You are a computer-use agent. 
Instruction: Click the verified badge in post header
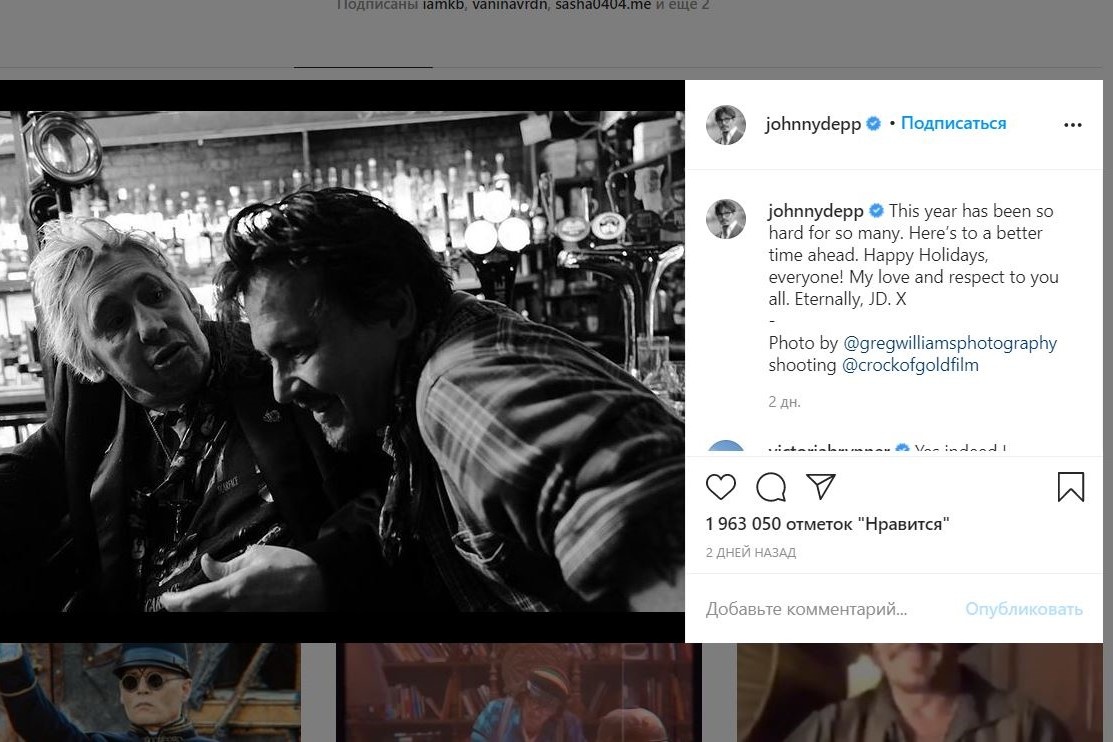[x=873, y=125]
